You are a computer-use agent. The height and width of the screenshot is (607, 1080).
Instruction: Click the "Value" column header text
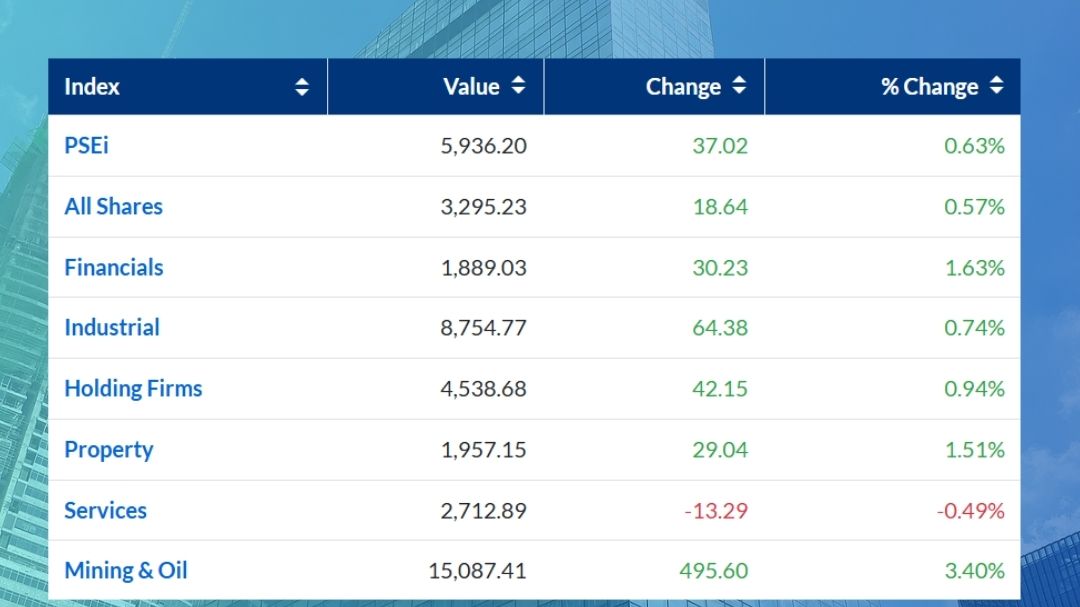(x=471, y=87)
